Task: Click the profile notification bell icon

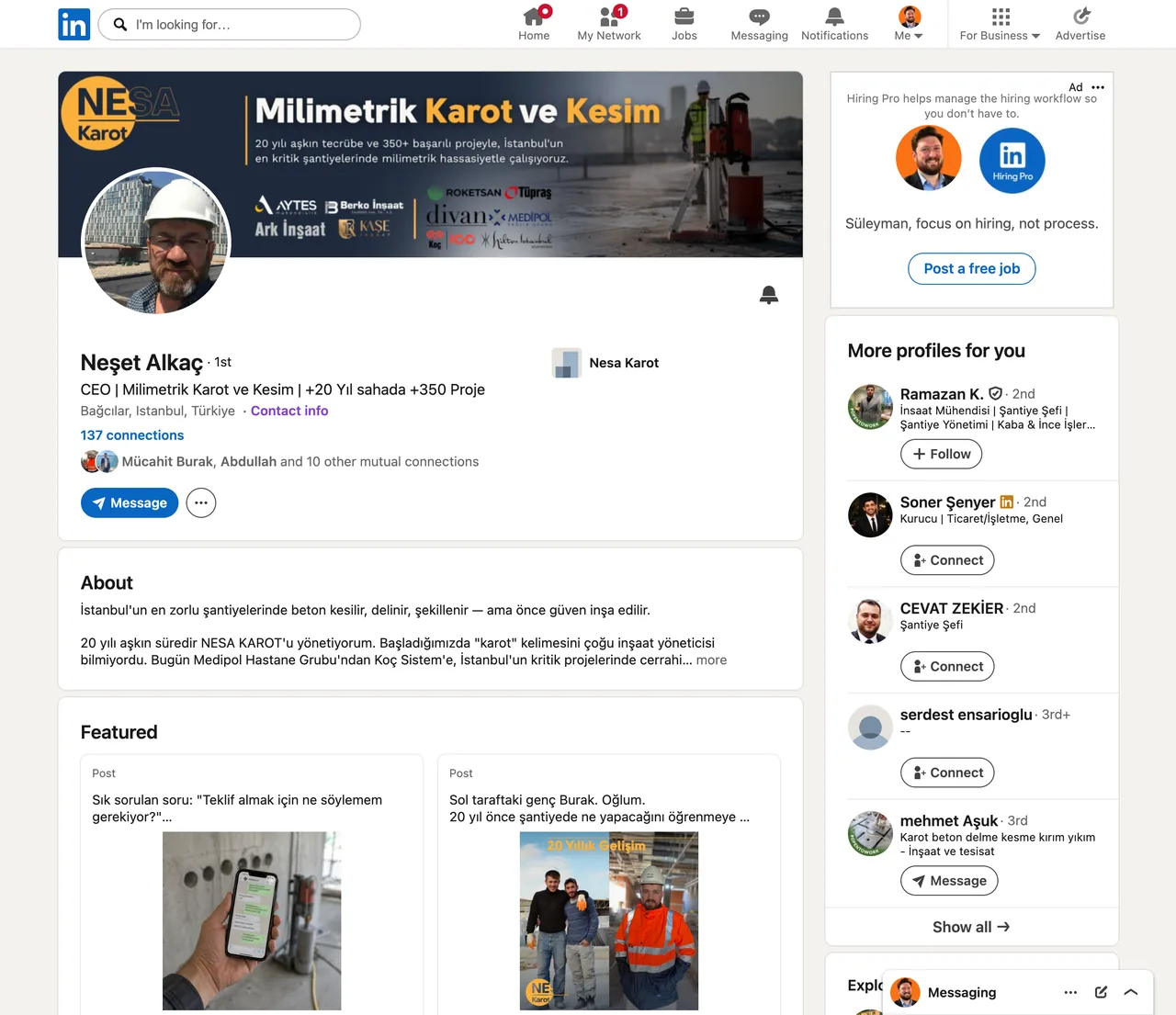Action: click(769, 295)
